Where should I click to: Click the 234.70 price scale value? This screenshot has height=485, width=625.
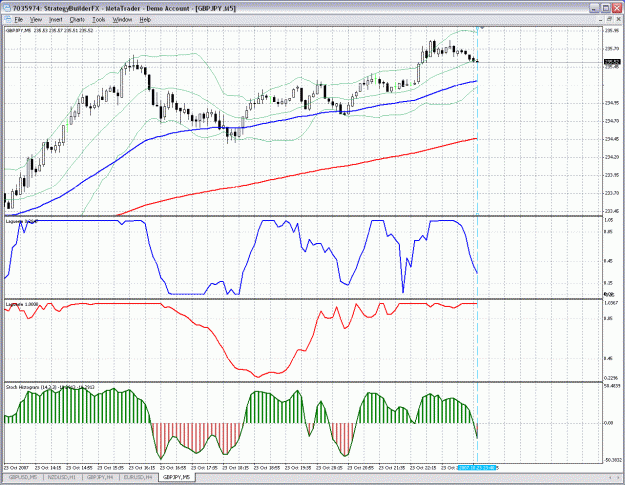click(612, 121)
